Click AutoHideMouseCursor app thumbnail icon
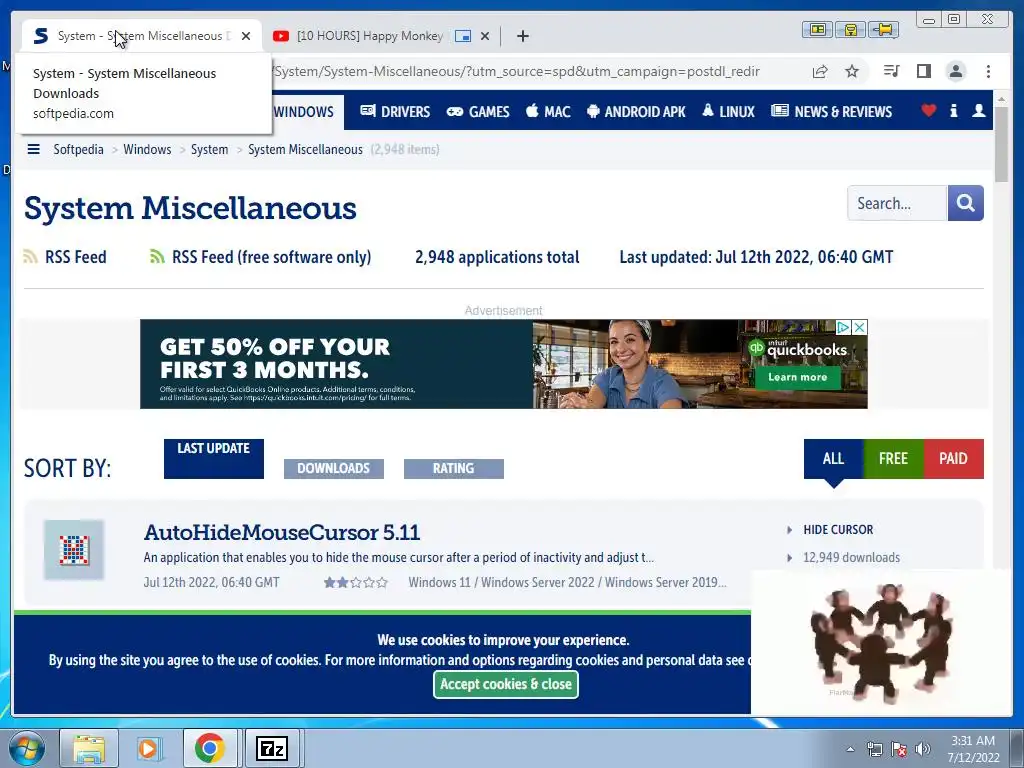 tap(74, 550)
